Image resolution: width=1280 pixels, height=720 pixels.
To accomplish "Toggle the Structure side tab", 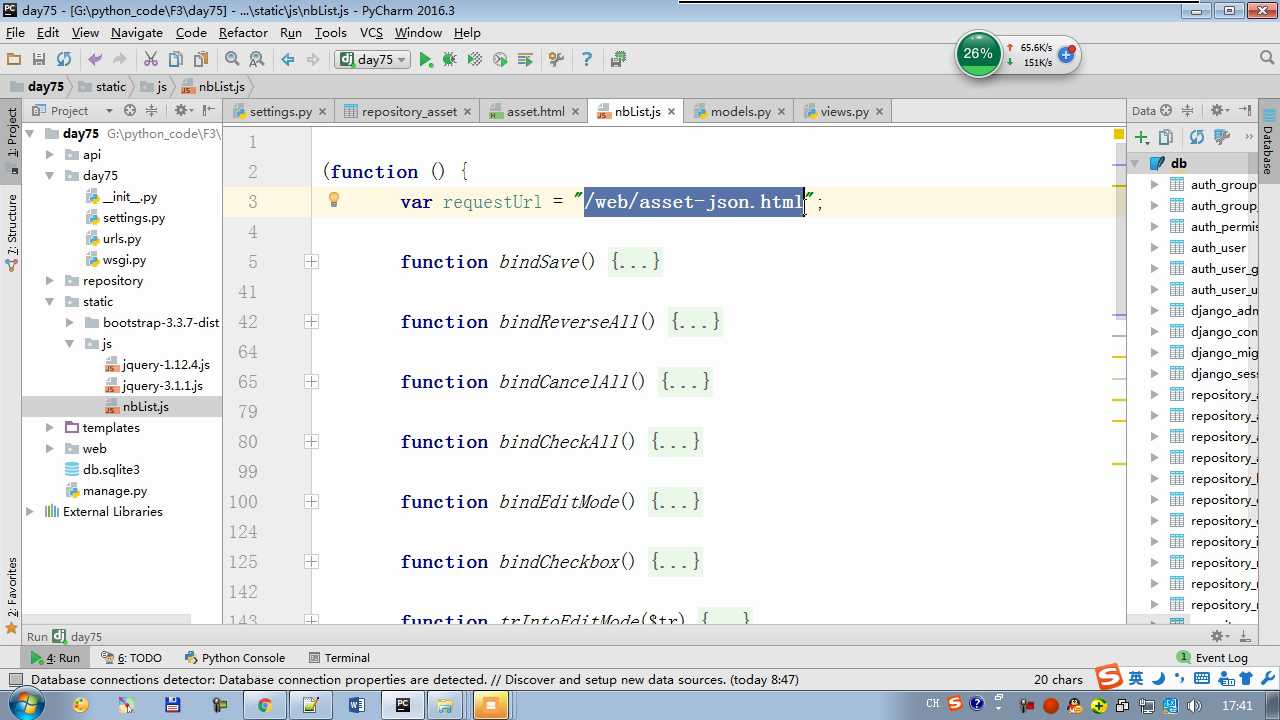I will [x=12, y=232].
